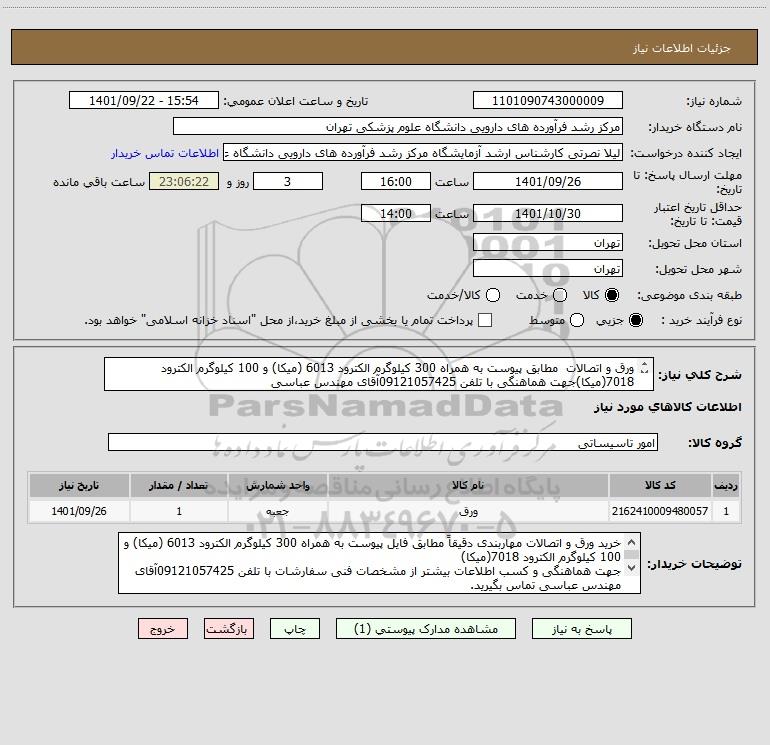Click the request creator field لیلا نصرتی
The image size is (770, 745).
coord(423,153)
